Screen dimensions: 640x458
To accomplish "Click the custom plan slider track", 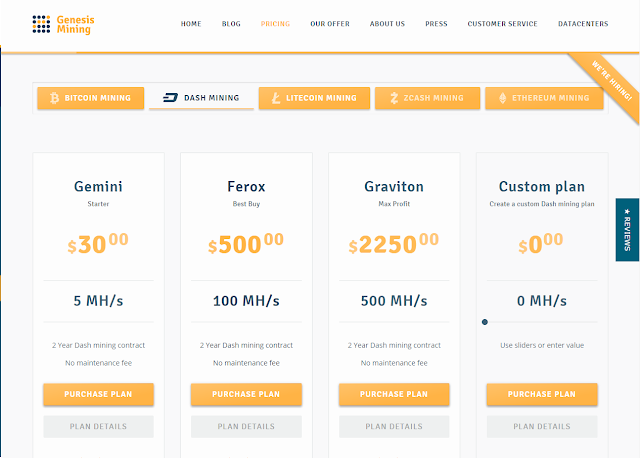I will (542, 322).
